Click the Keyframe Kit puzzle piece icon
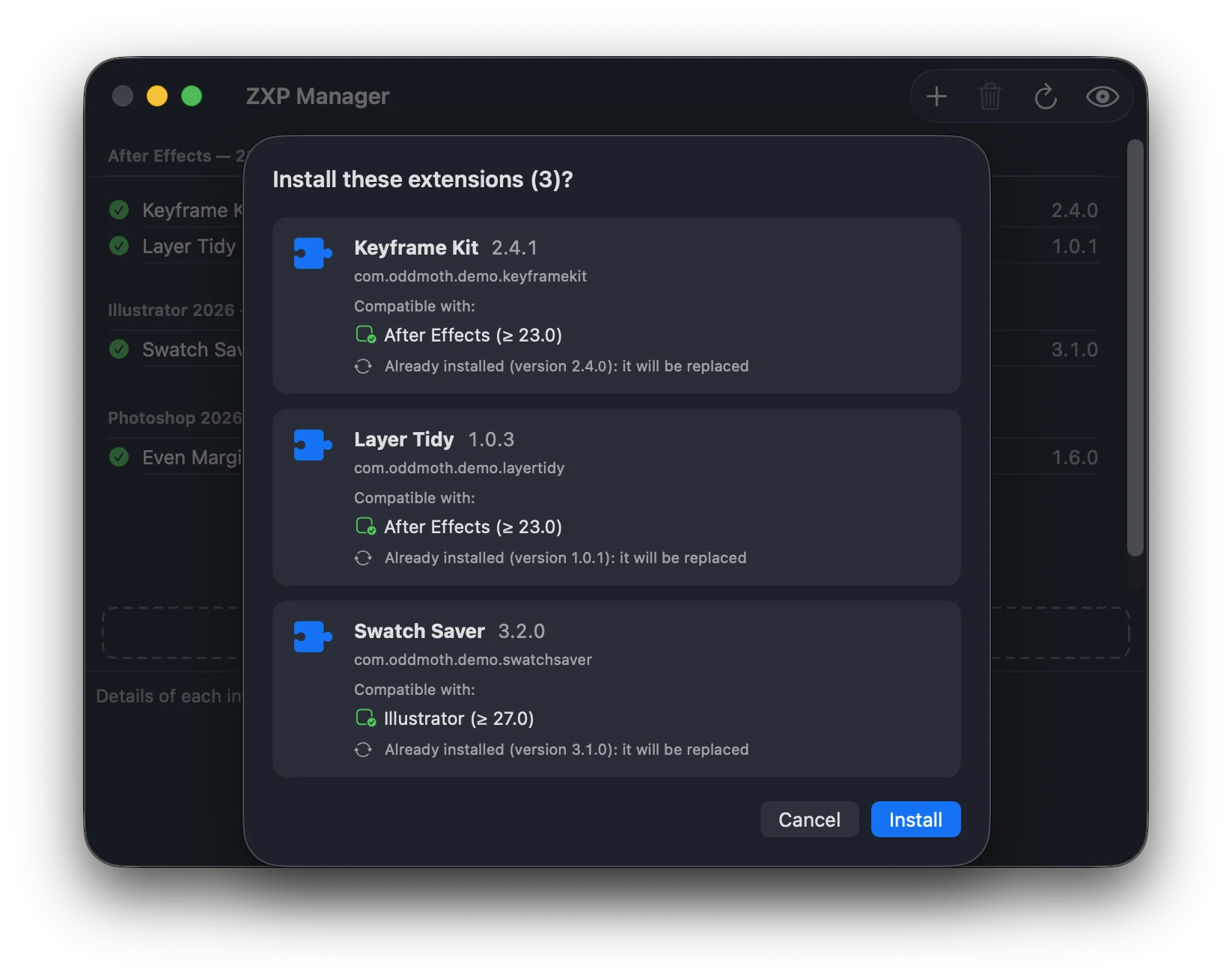This screenshot has width=1232, height=978. [x=313, y=253]
